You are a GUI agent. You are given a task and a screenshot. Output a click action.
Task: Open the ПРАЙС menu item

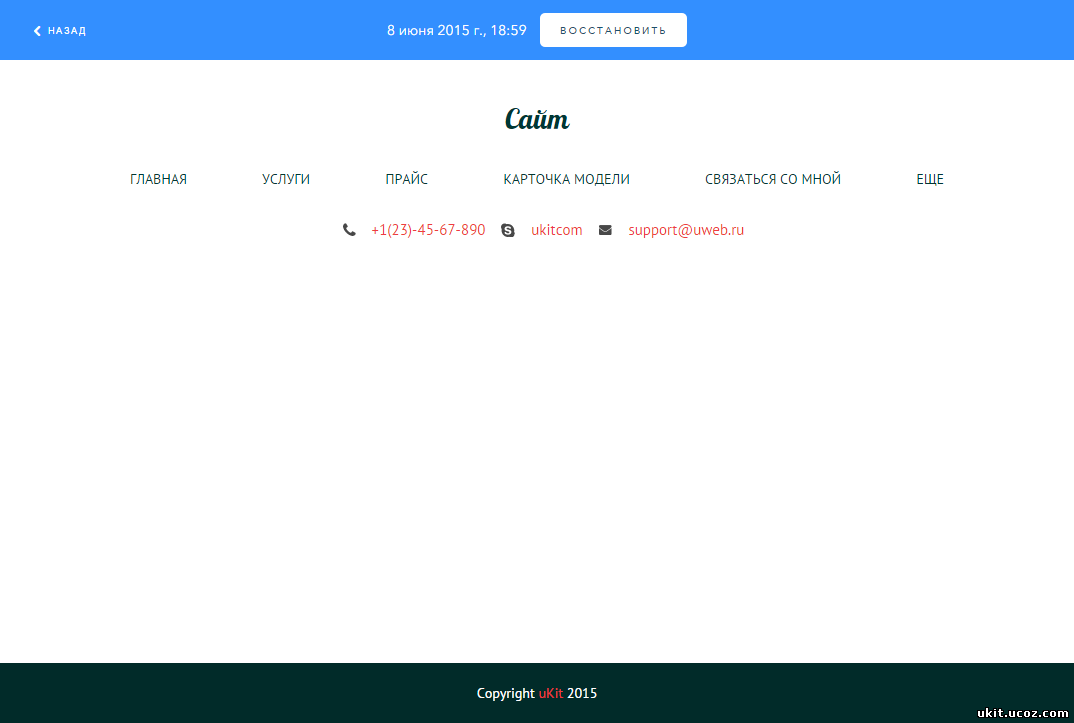406,179
